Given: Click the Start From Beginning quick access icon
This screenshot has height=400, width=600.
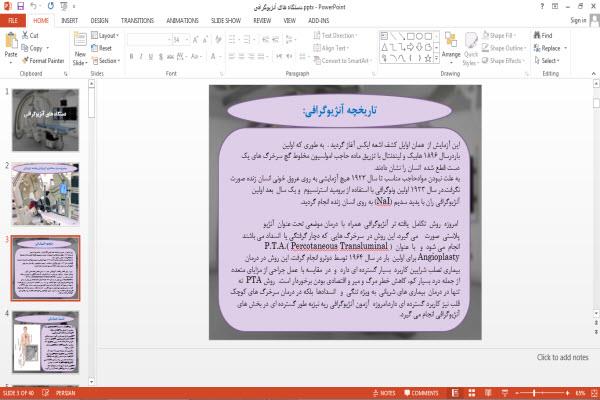Looking at the screenshot, I should point(64,7).
